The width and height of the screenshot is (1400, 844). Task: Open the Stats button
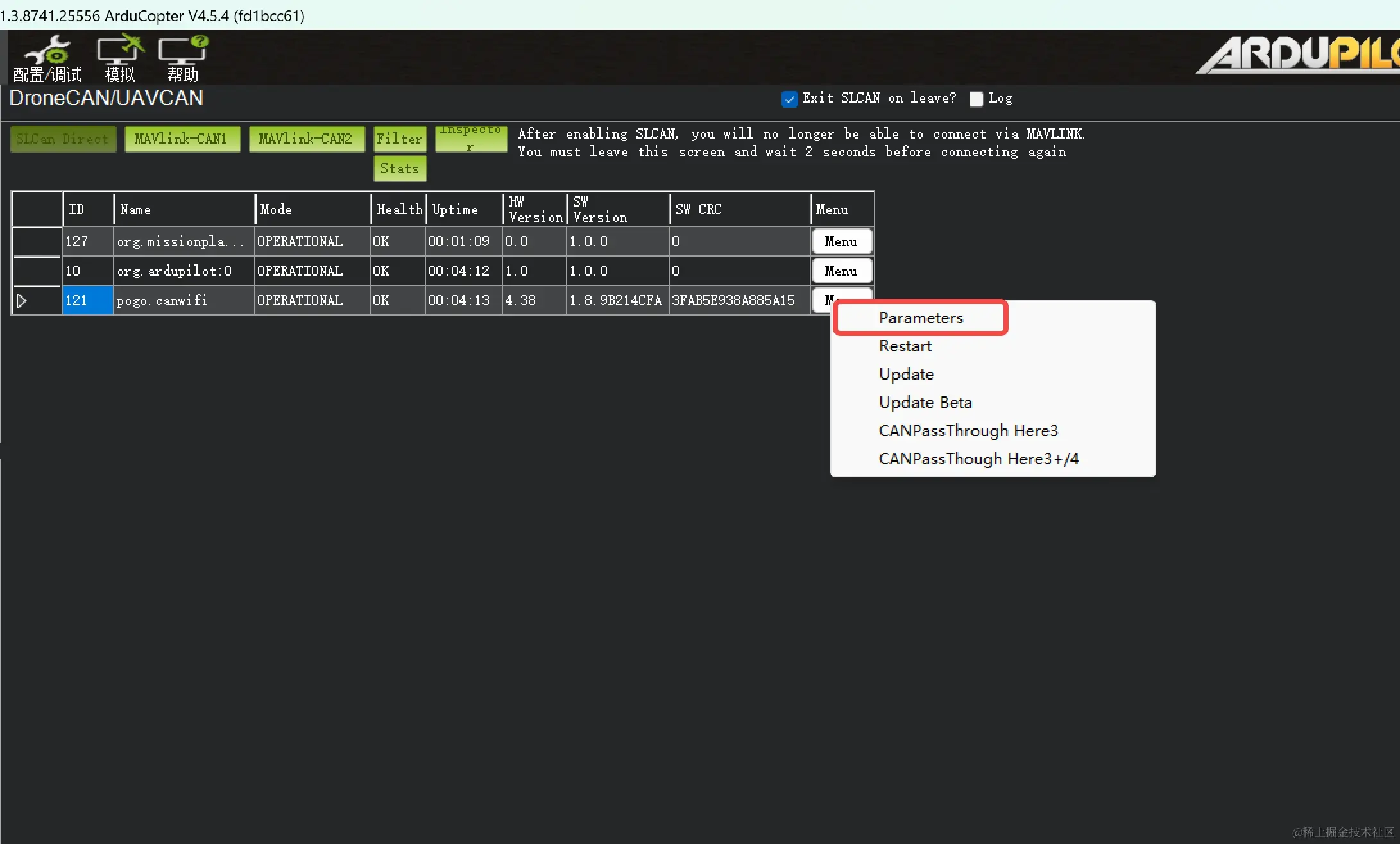400,169
